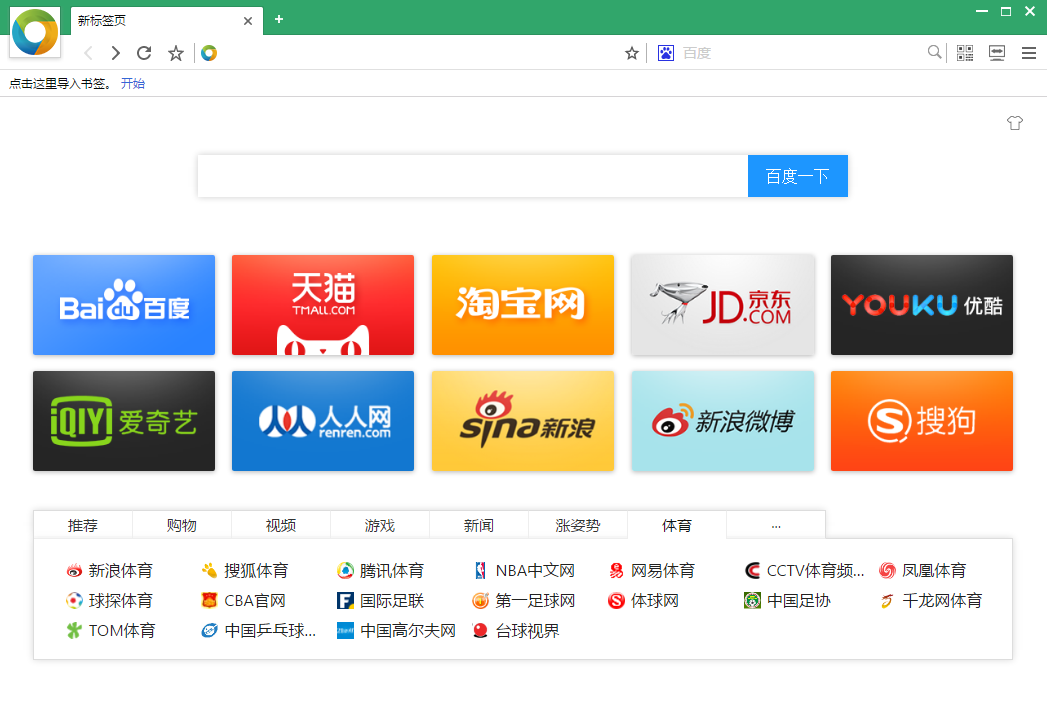Focus the large page search input box
The image size is (1047, 701).
473,176
